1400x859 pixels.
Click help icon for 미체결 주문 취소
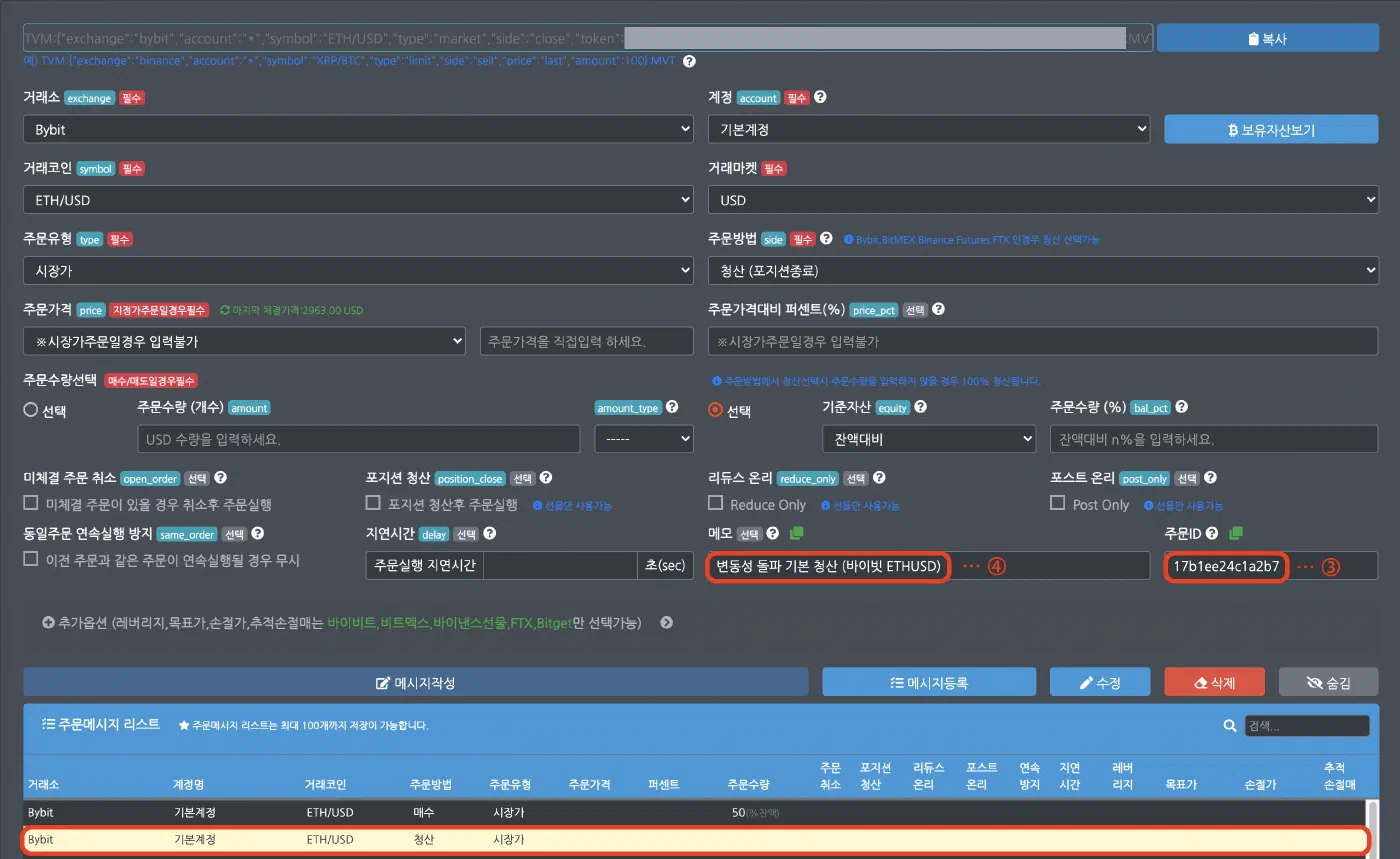point(221,478)
